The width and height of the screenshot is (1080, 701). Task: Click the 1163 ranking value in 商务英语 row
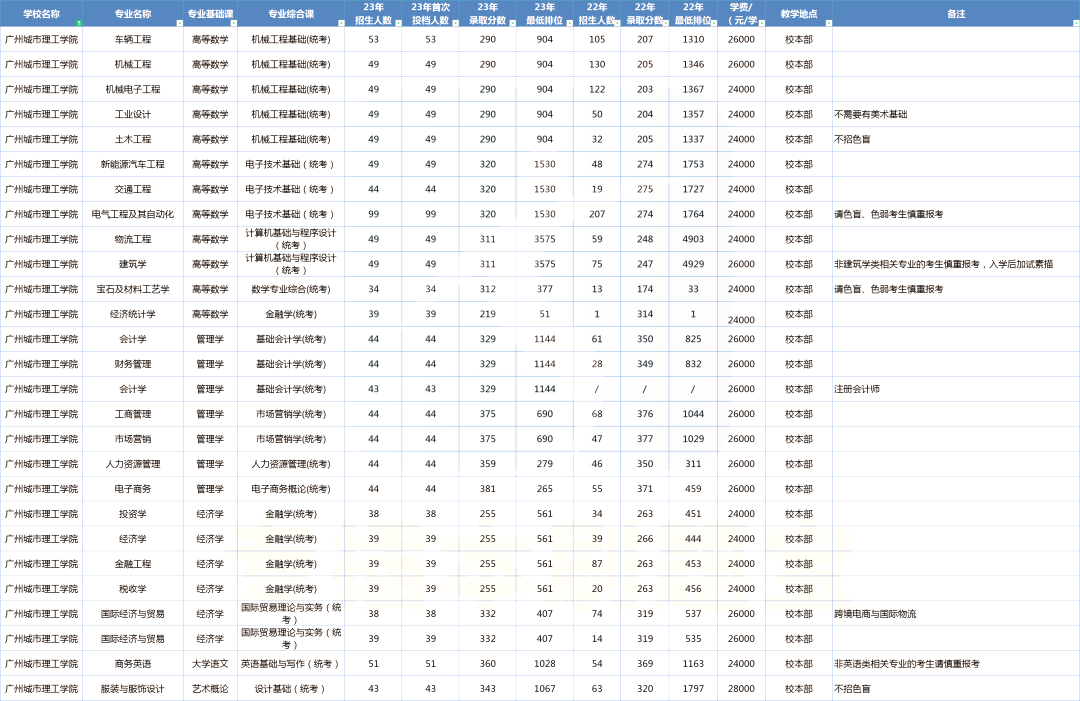(693, 664)
